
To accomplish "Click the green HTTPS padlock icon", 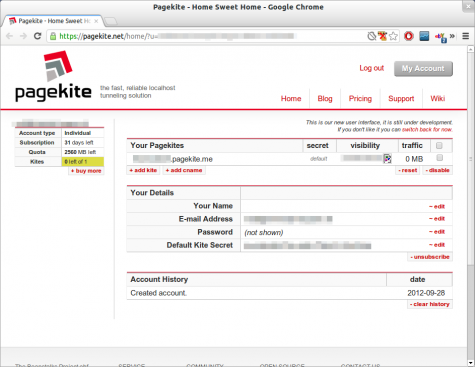I will (53, 36).
